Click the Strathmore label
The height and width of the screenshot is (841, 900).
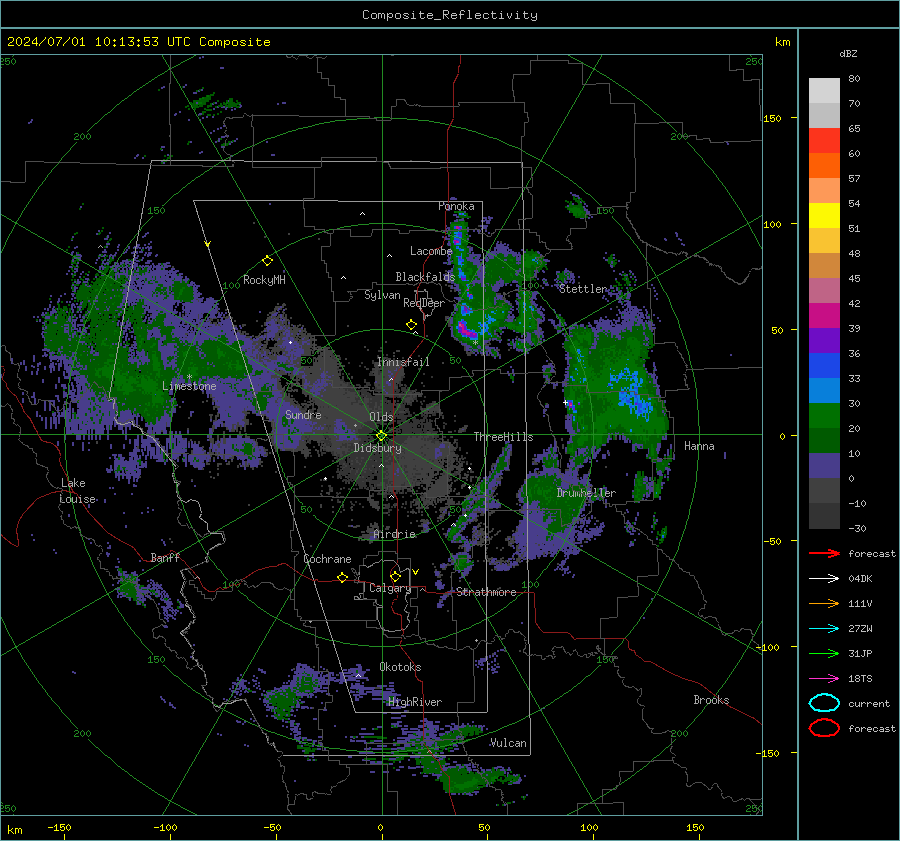point(486,592)
